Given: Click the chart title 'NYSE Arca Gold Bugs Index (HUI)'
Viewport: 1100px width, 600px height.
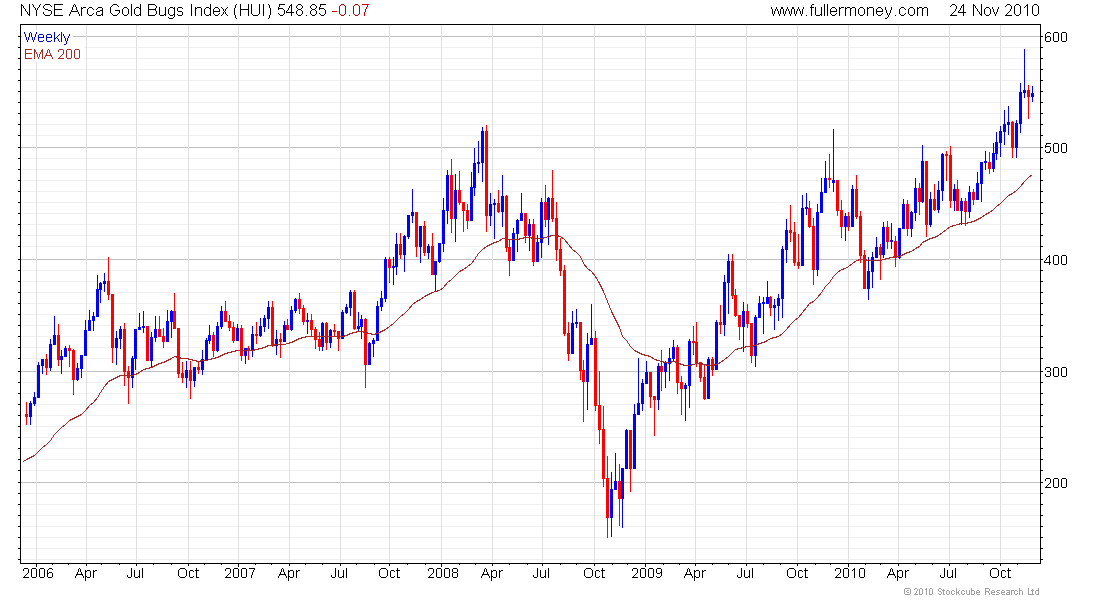Looking at the screenshot, I should [146, 11].
